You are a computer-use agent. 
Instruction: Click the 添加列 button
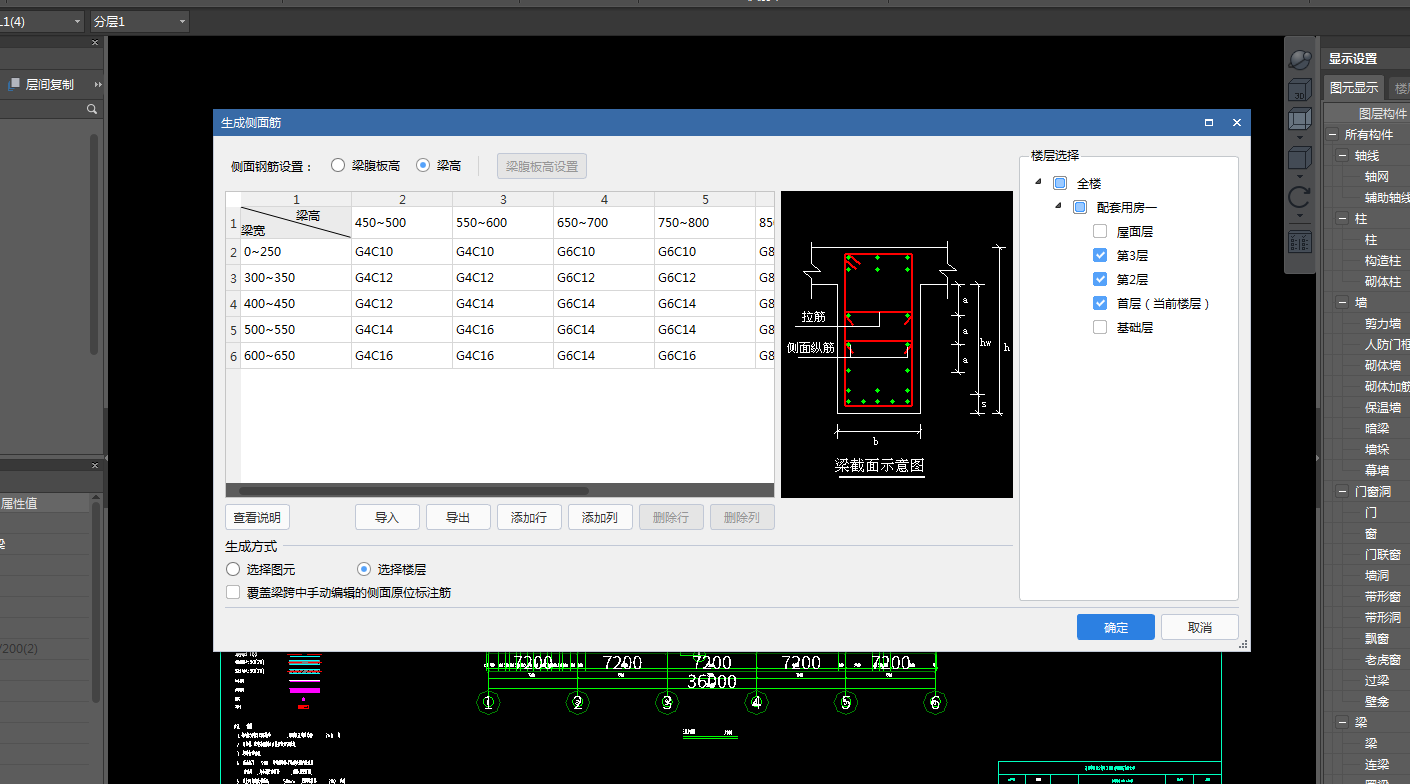click(x=600, y=517)
